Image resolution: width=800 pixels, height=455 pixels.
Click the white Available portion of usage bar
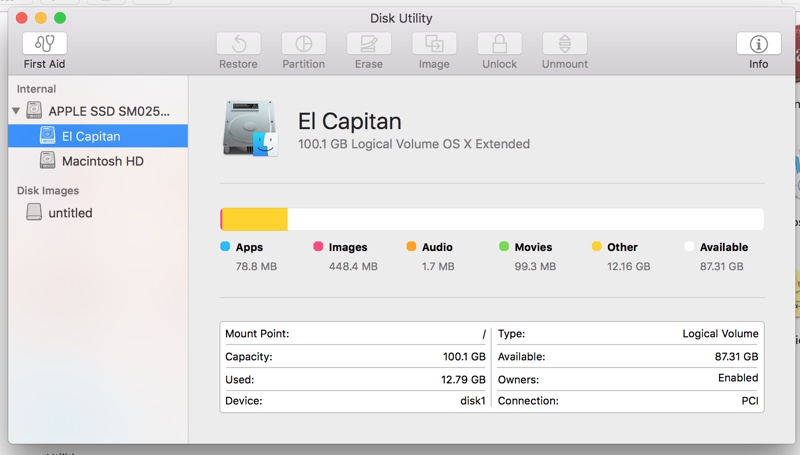pyautogui.click(x=526, y=219)
